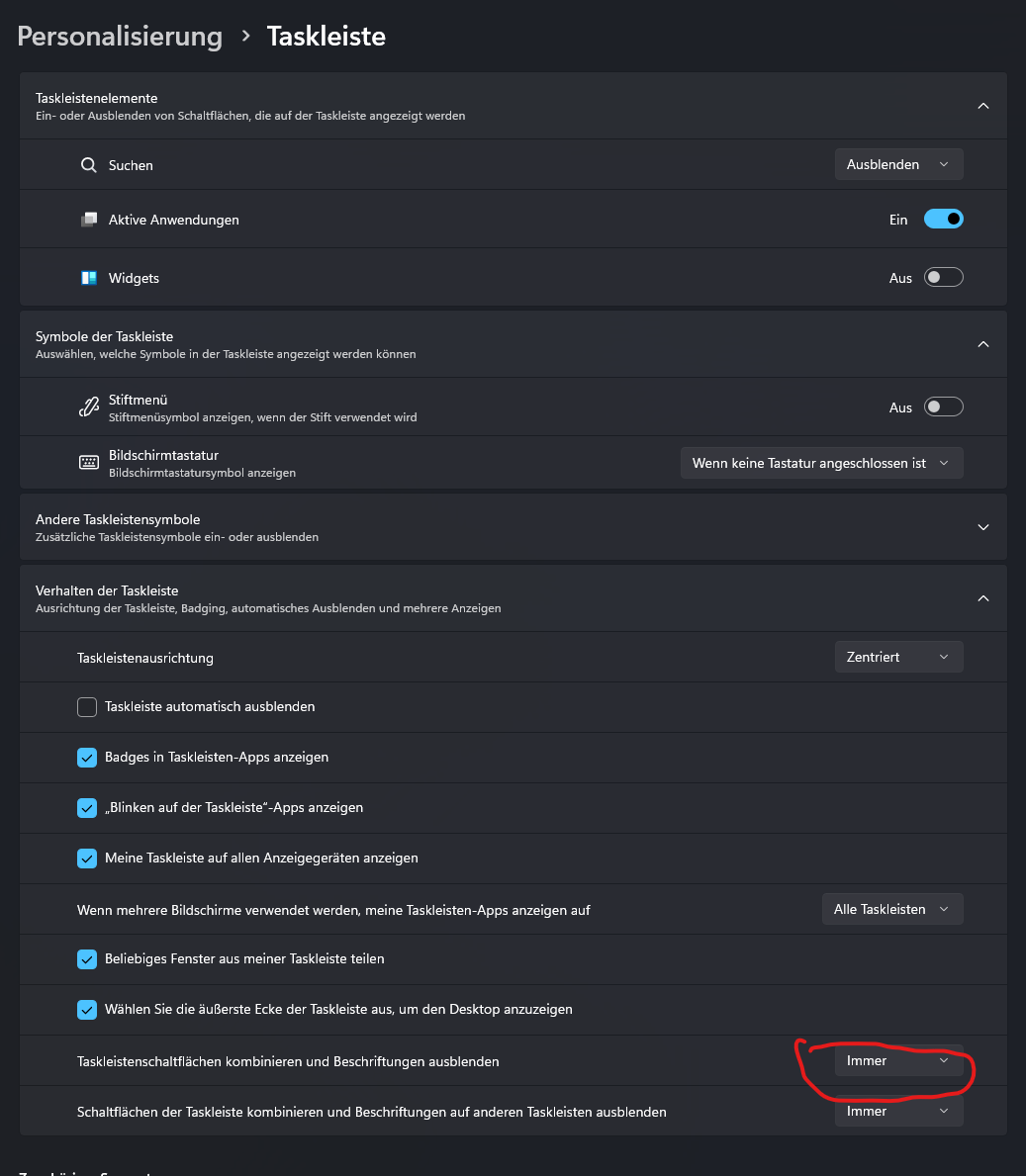Click the Bildschirmtastatur keyboard icon
Screen dimensions: 1026x1176
[x=89, y=463]
